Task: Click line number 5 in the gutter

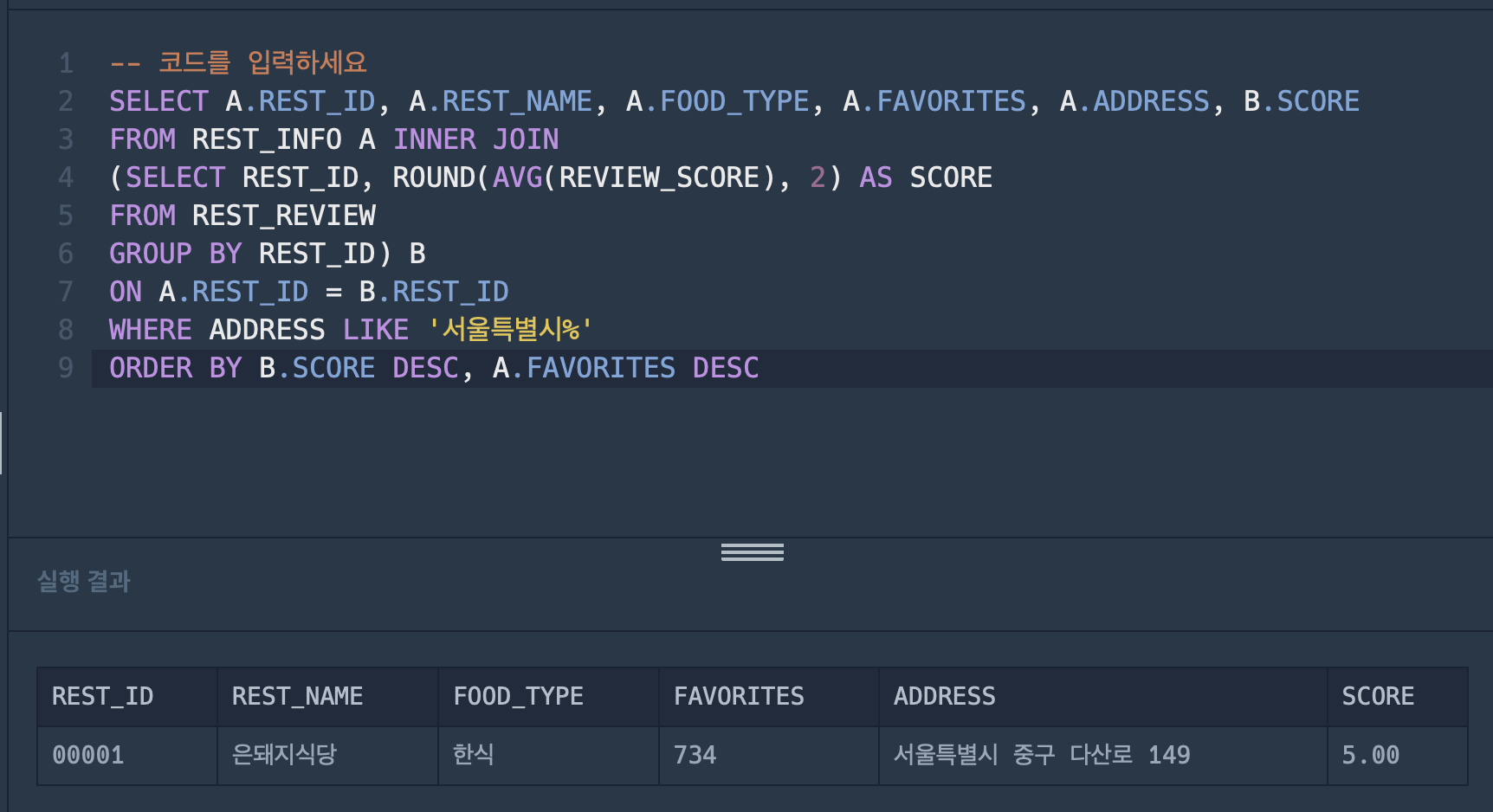Action: pyautogui.click(x=66, y=216)
